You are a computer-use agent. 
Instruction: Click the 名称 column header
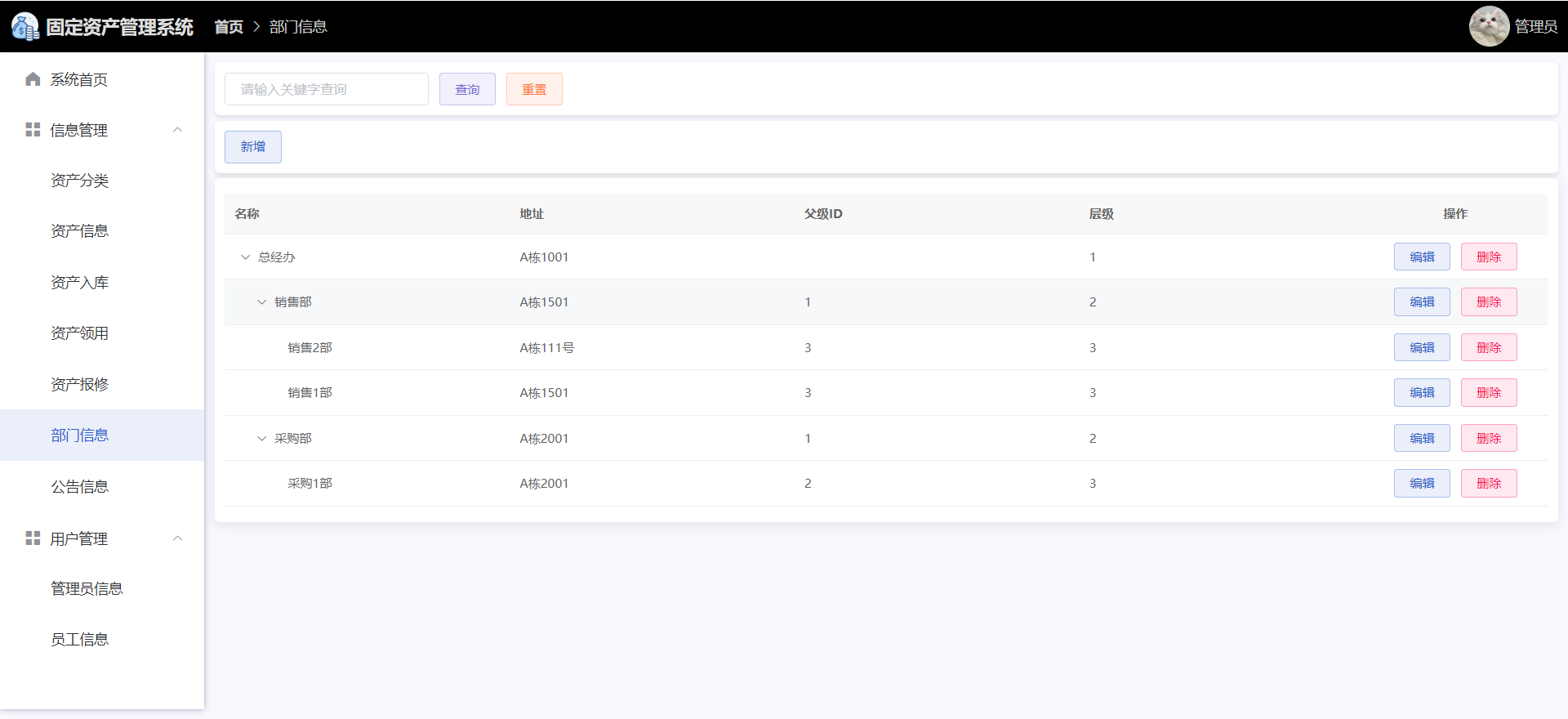coord(247,214)
